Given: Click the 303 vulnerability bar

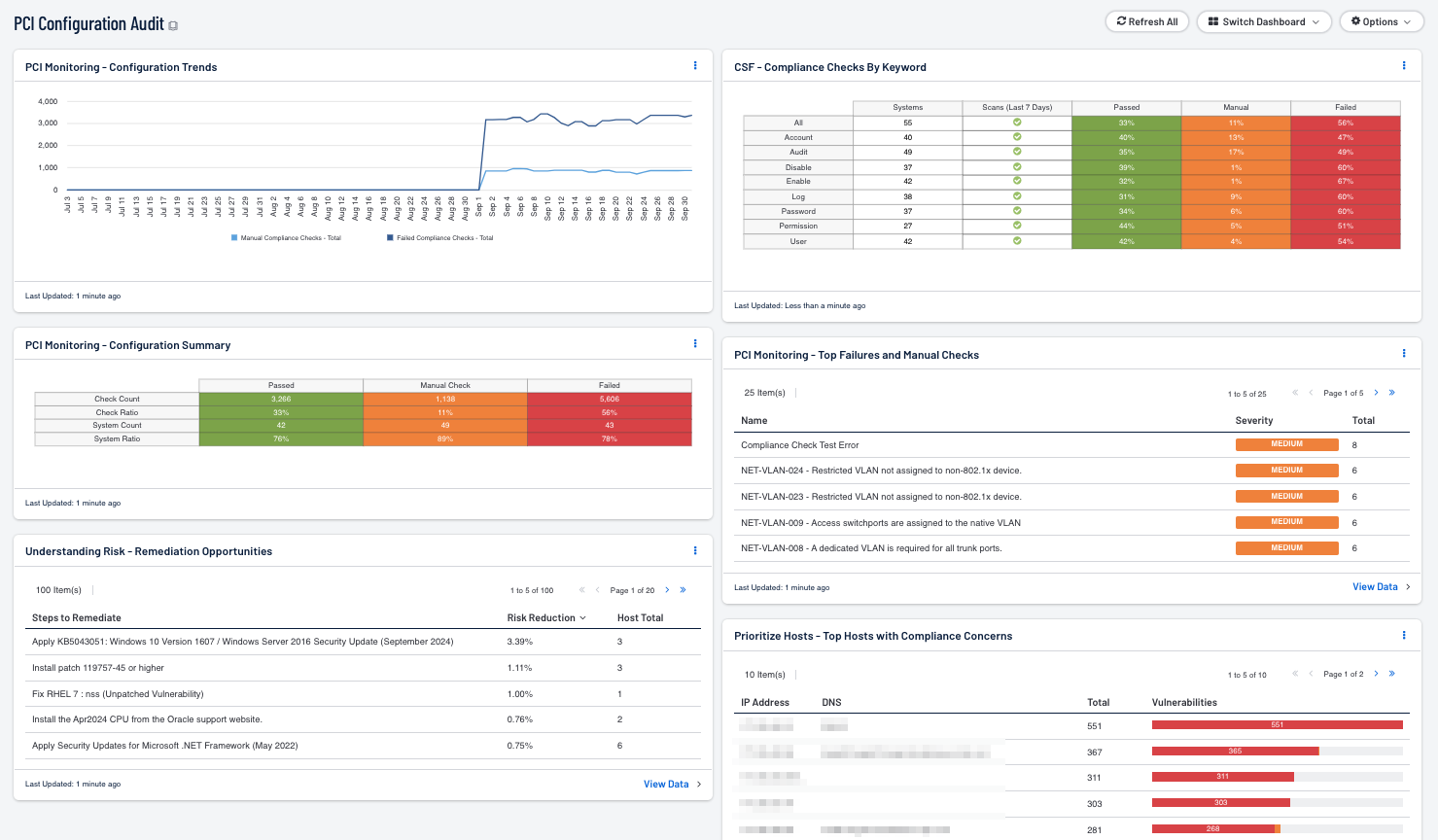Looking at the screenshot, I should pos(1221,803).
